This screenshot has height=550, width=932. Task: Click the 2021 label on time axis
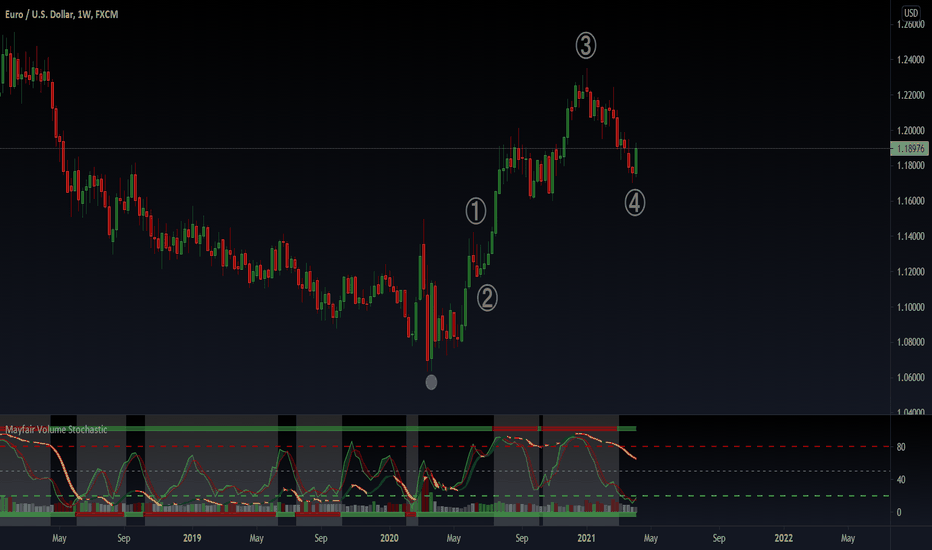point(586,538)
